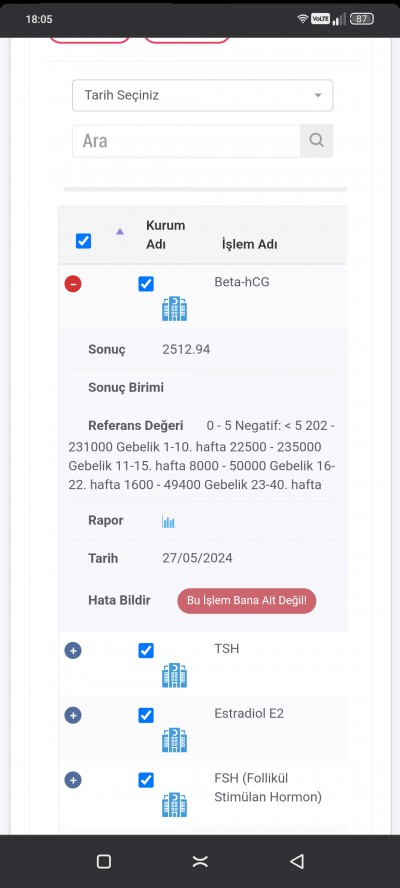
Task: Click the hospital icon under Estradiol E2
Action: [x=175, y=740]
